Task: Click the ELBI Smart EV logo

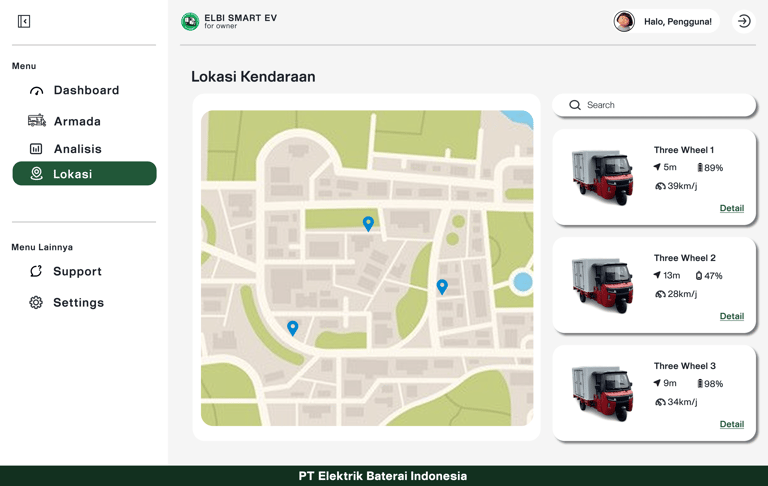Action: click(190, 21)
